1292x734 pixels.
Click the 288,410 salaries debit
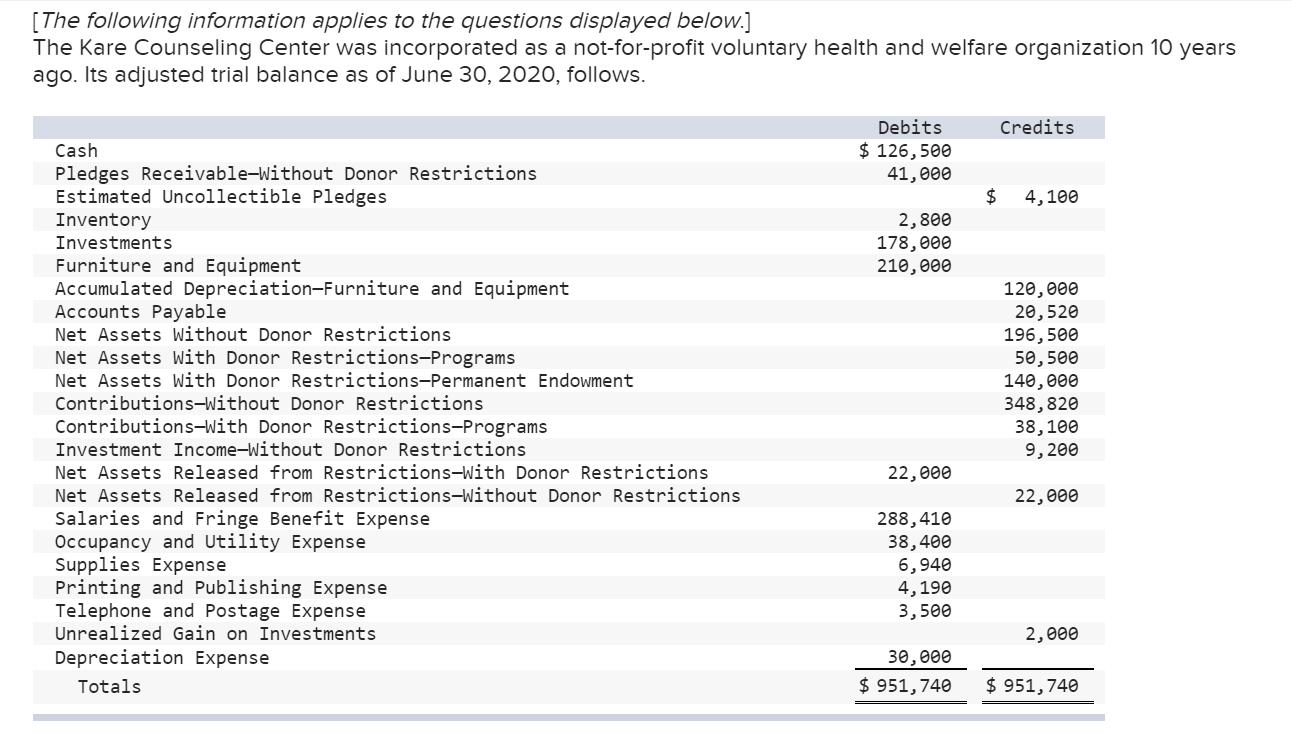[914, 519]
